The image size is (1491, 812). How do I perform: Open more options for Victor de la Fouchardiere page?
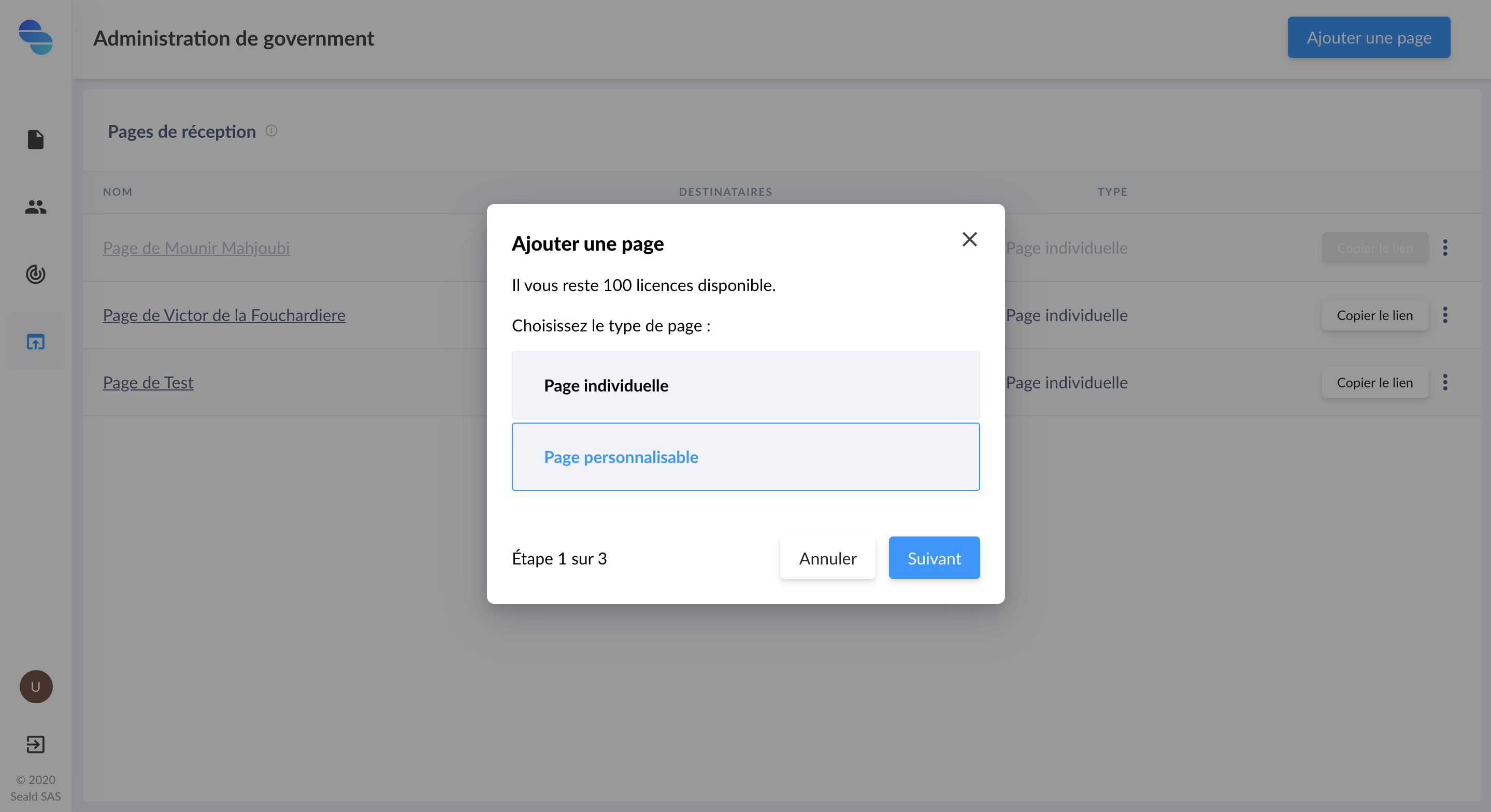click(1445, 315)
